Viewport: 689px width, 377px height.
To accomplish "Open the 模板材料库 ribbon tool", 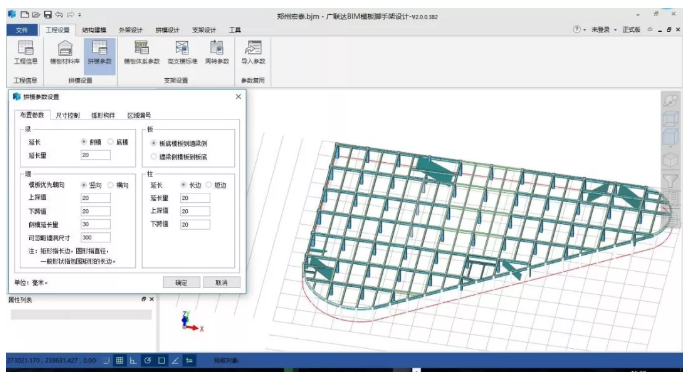I will point(65,53).
